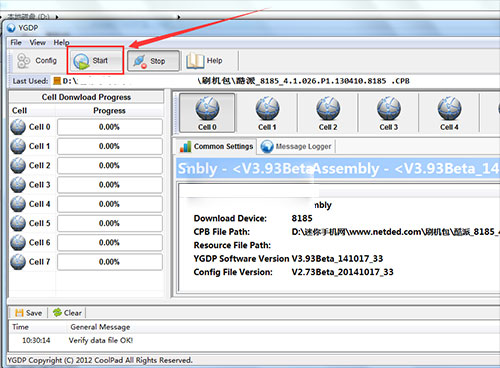Screen dimensions: 500x368
Task: Click the General Message column header
Action: pyautogui.click(x=100, y=327)
